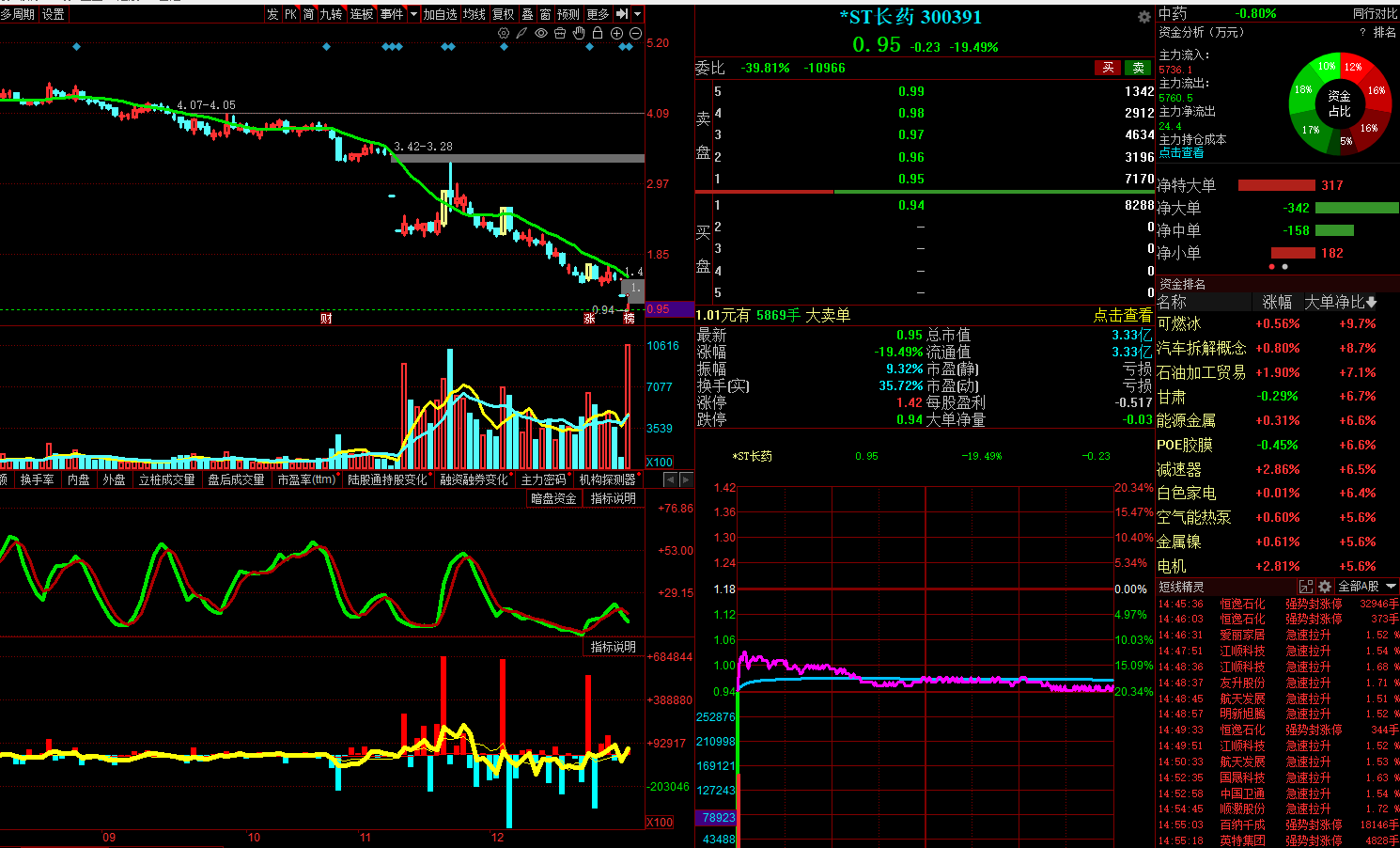The image size is (1400, 848).
Task: Pop out the 短线精灵 panel icon
Action: tap(1306, 587)
